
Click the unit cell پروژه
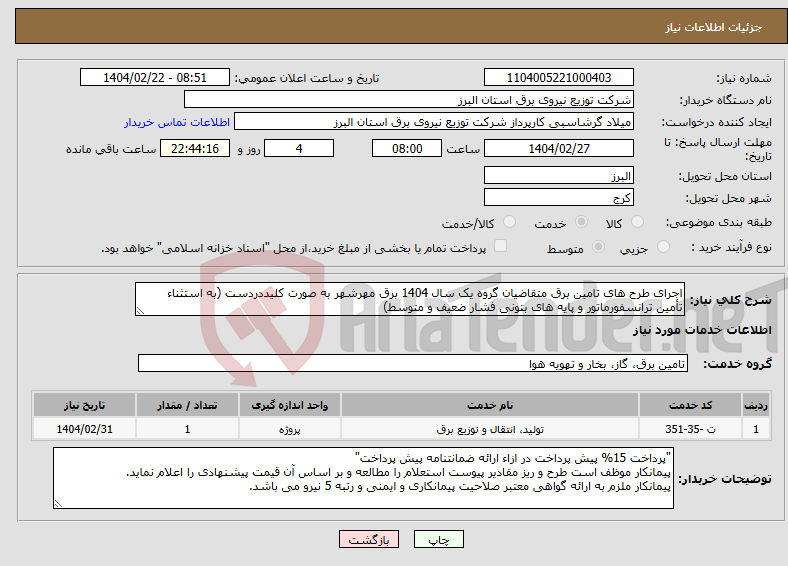coord(290,429)
